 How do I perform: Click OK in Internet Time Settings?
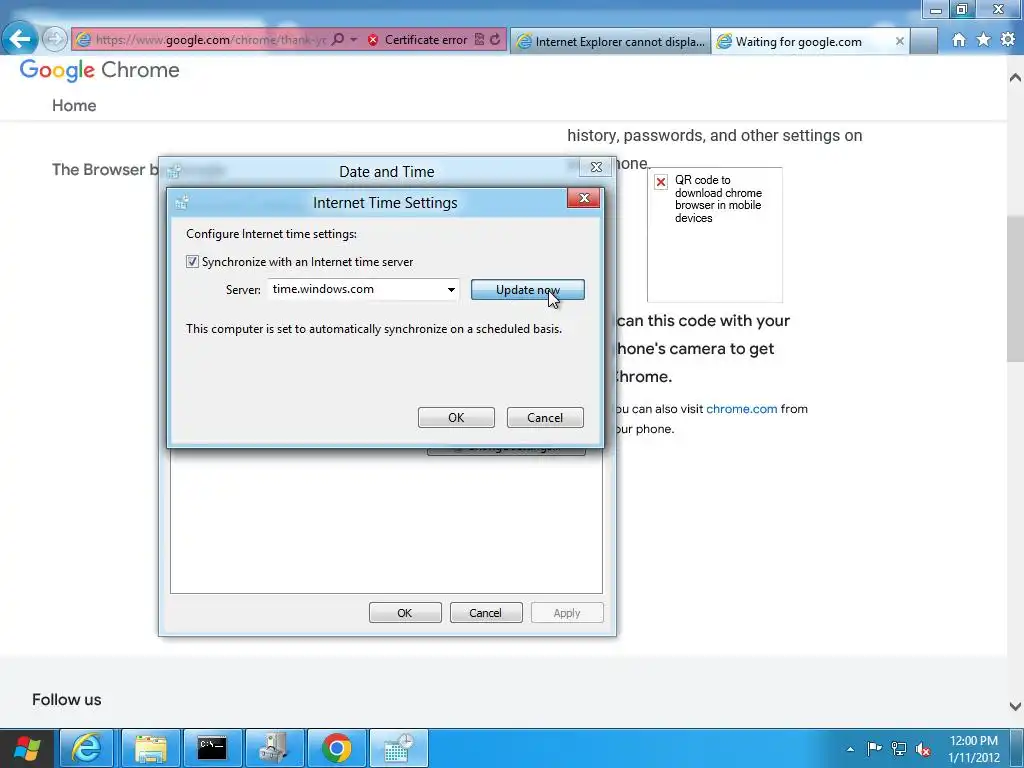[456, 418]
